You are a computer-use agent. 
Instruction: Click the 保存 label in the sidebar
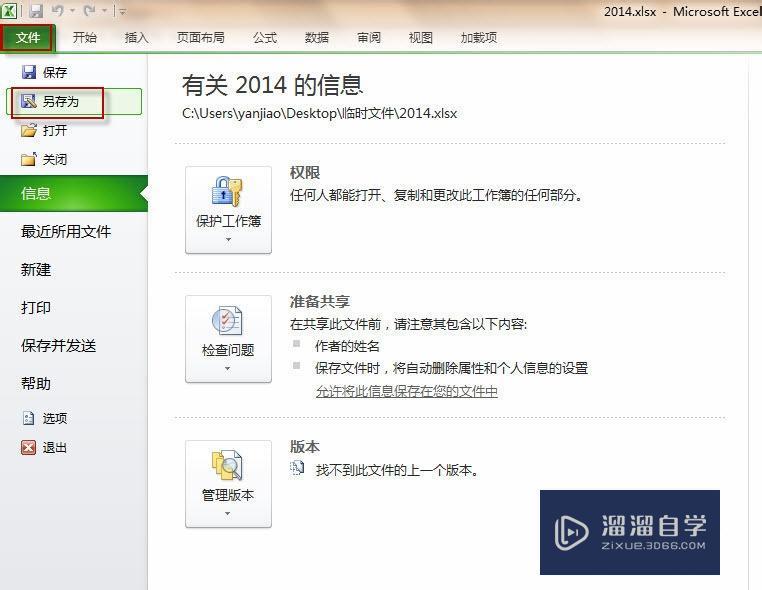[x=55, y=72]
